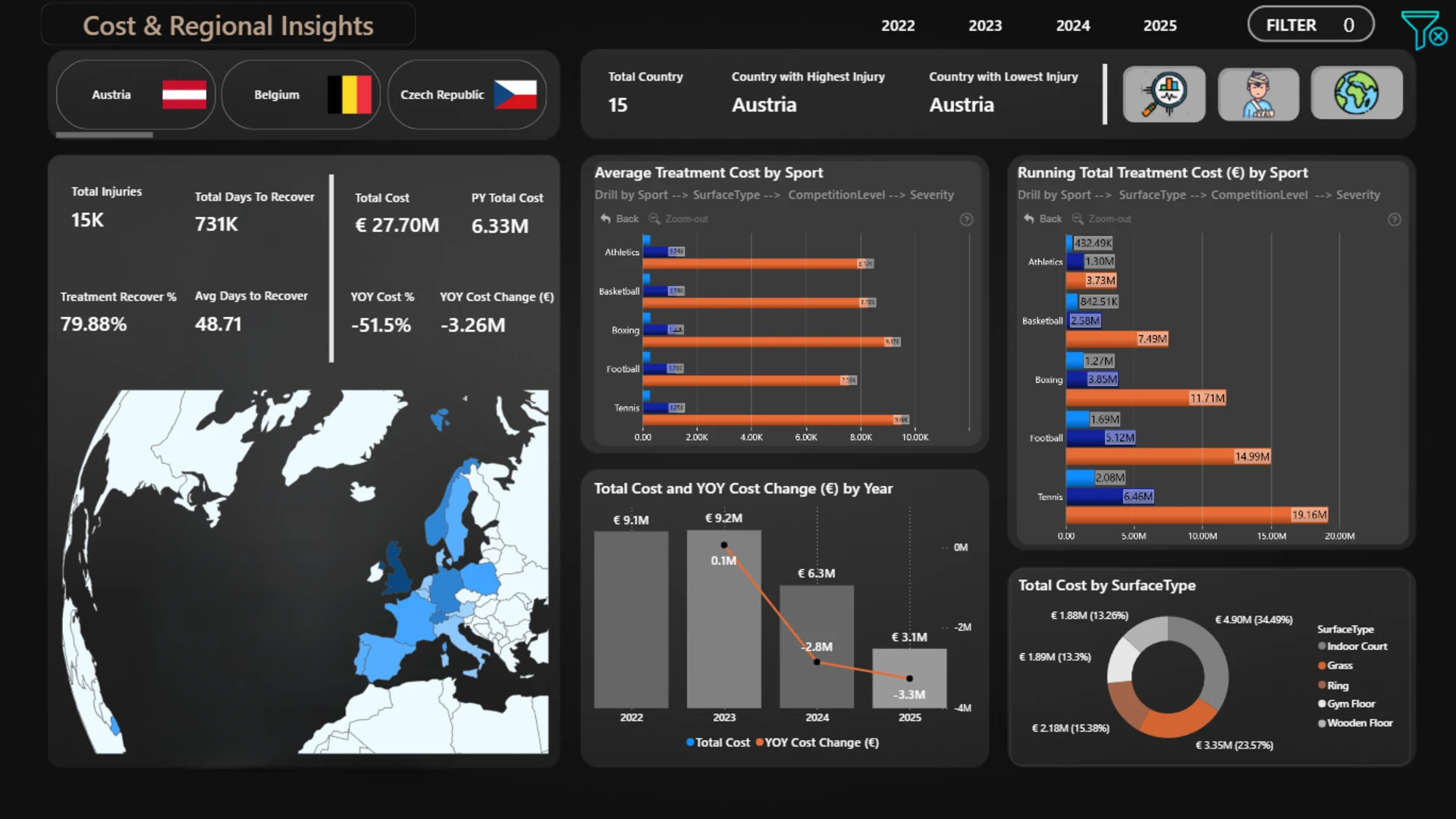Click help icon on Running Total chart
This screenshot has width=1456, height=819.
pos(1394,219)
